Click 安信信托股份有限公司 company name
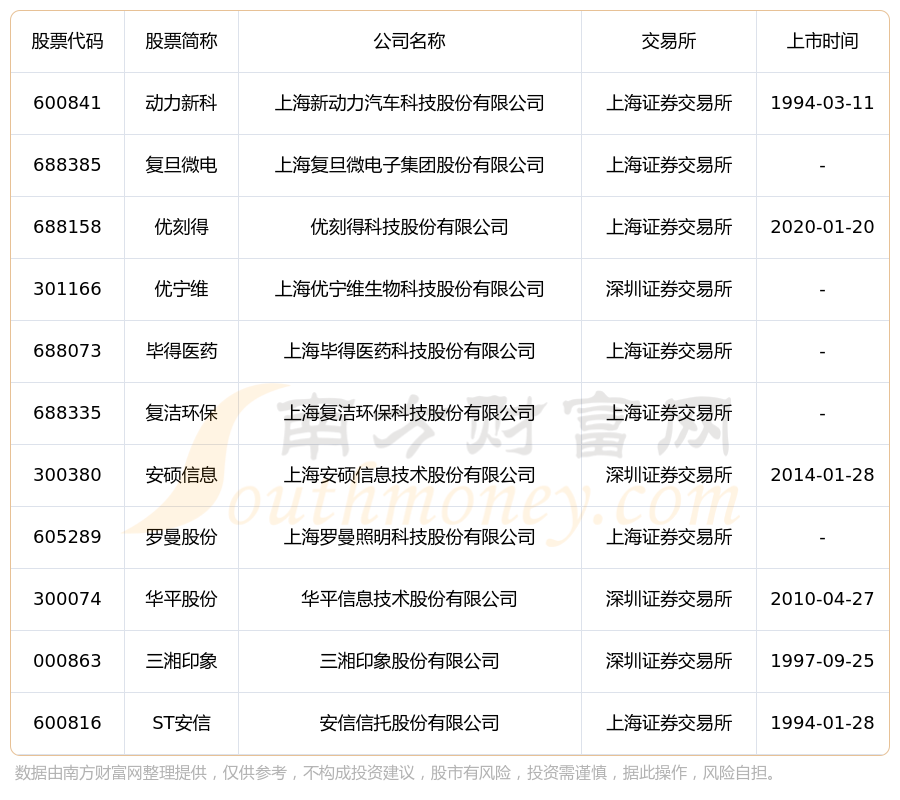The image size is (900, 800). click(x=409, y=723)
